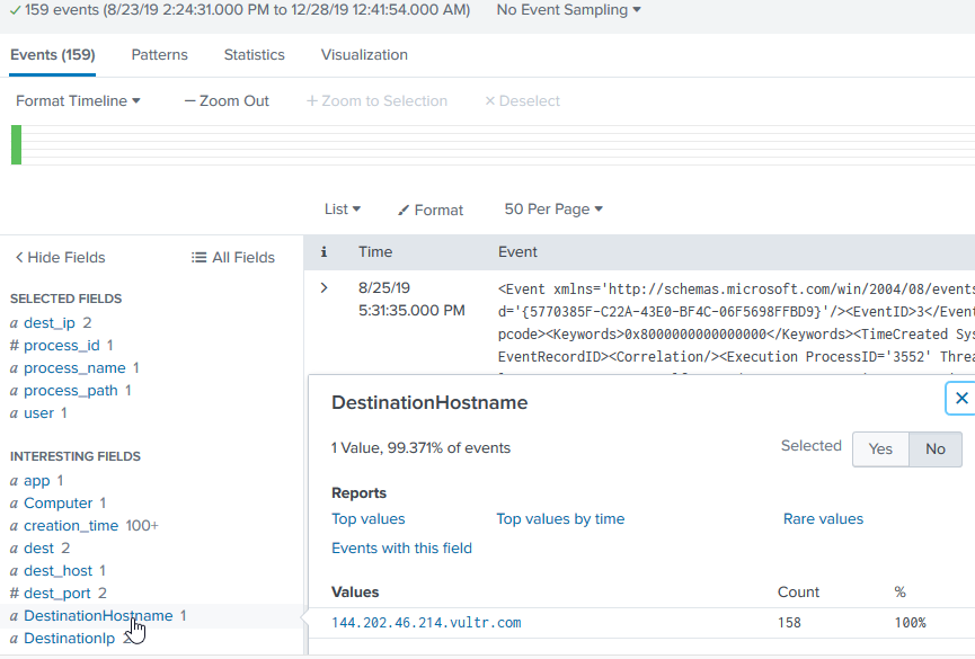The height and width of the screenshot is (659, 975).
Task: Open Format Timeline dropdown
Action: tap(78, 101)
